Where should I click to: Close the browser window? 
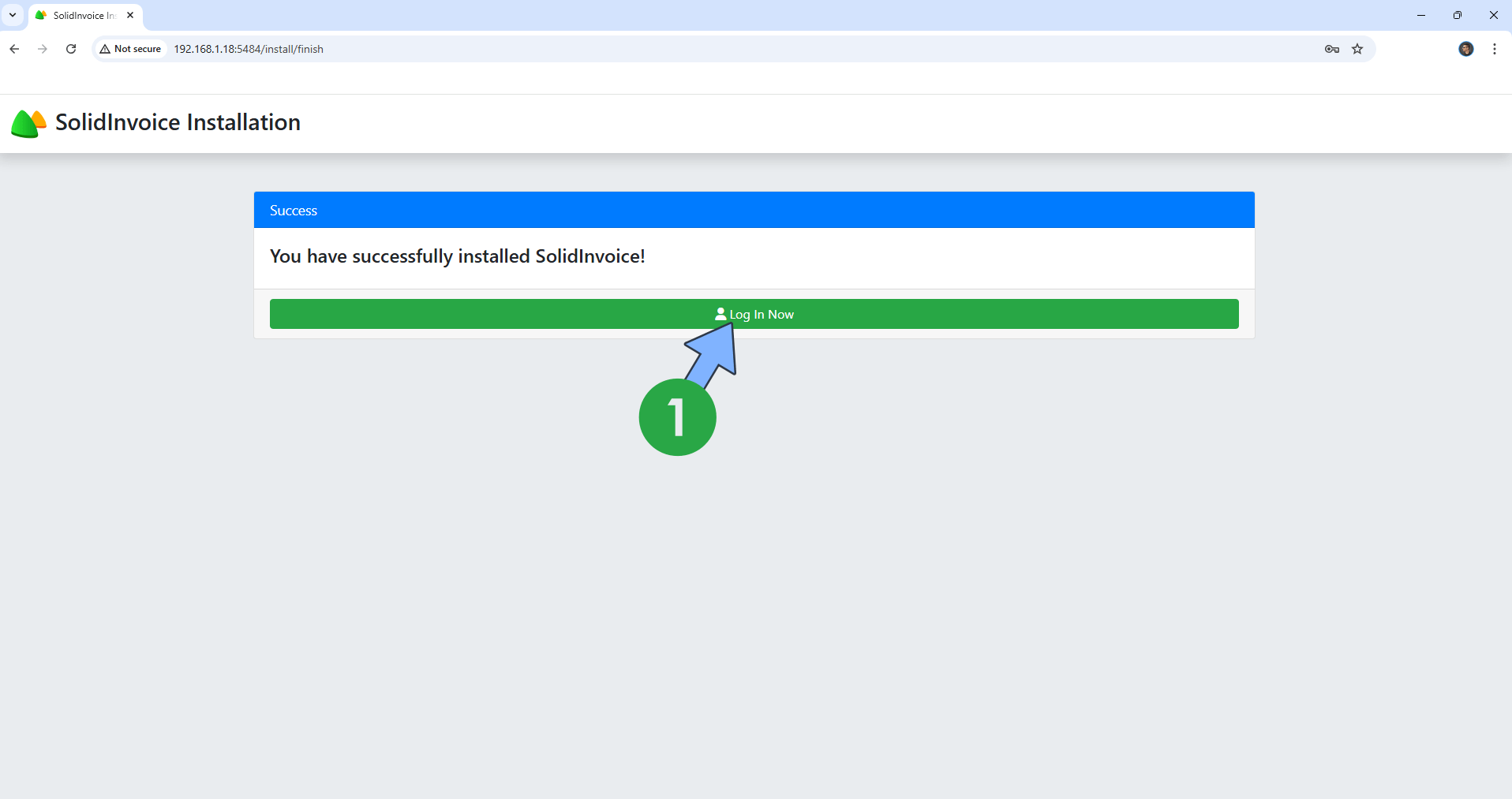1494,15
